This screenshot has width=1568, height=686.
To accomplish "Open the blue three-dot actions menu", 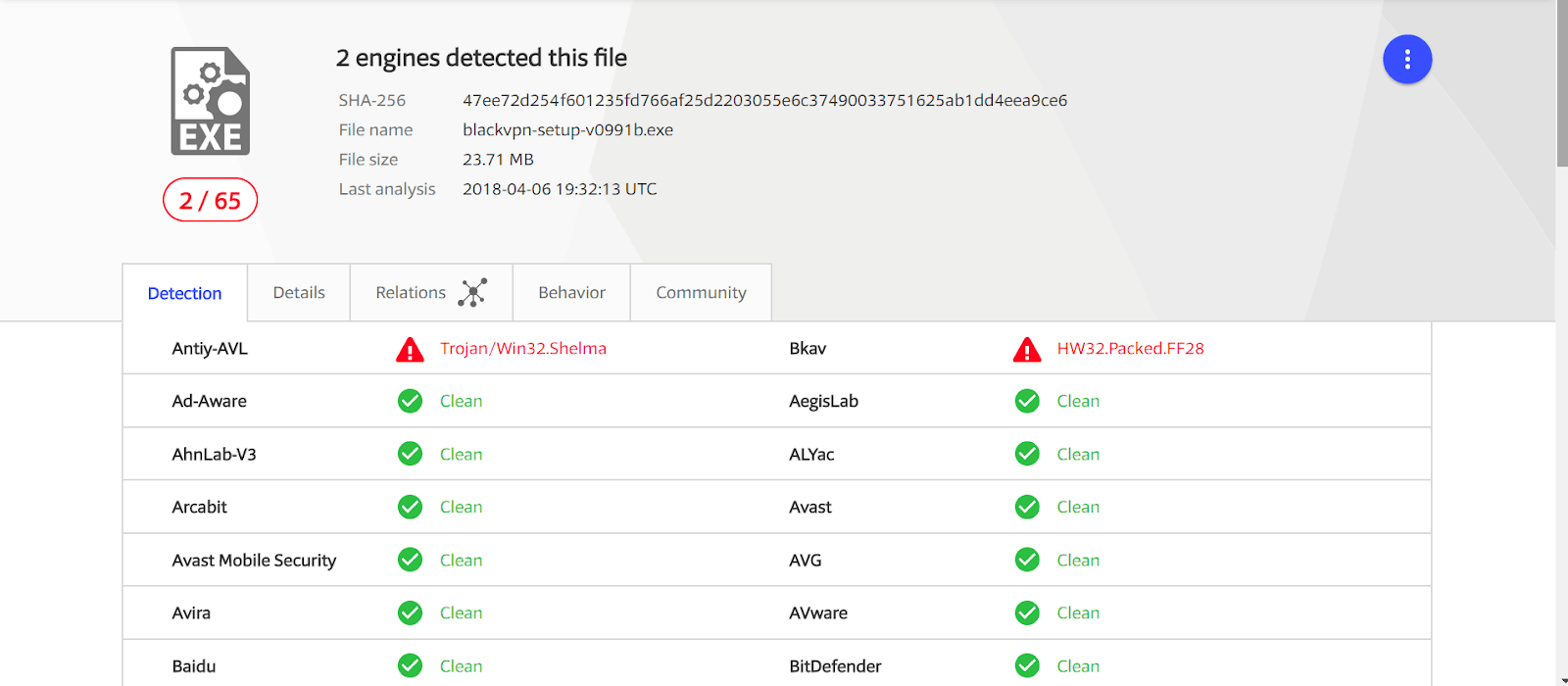I will [x=1407, y=60].
